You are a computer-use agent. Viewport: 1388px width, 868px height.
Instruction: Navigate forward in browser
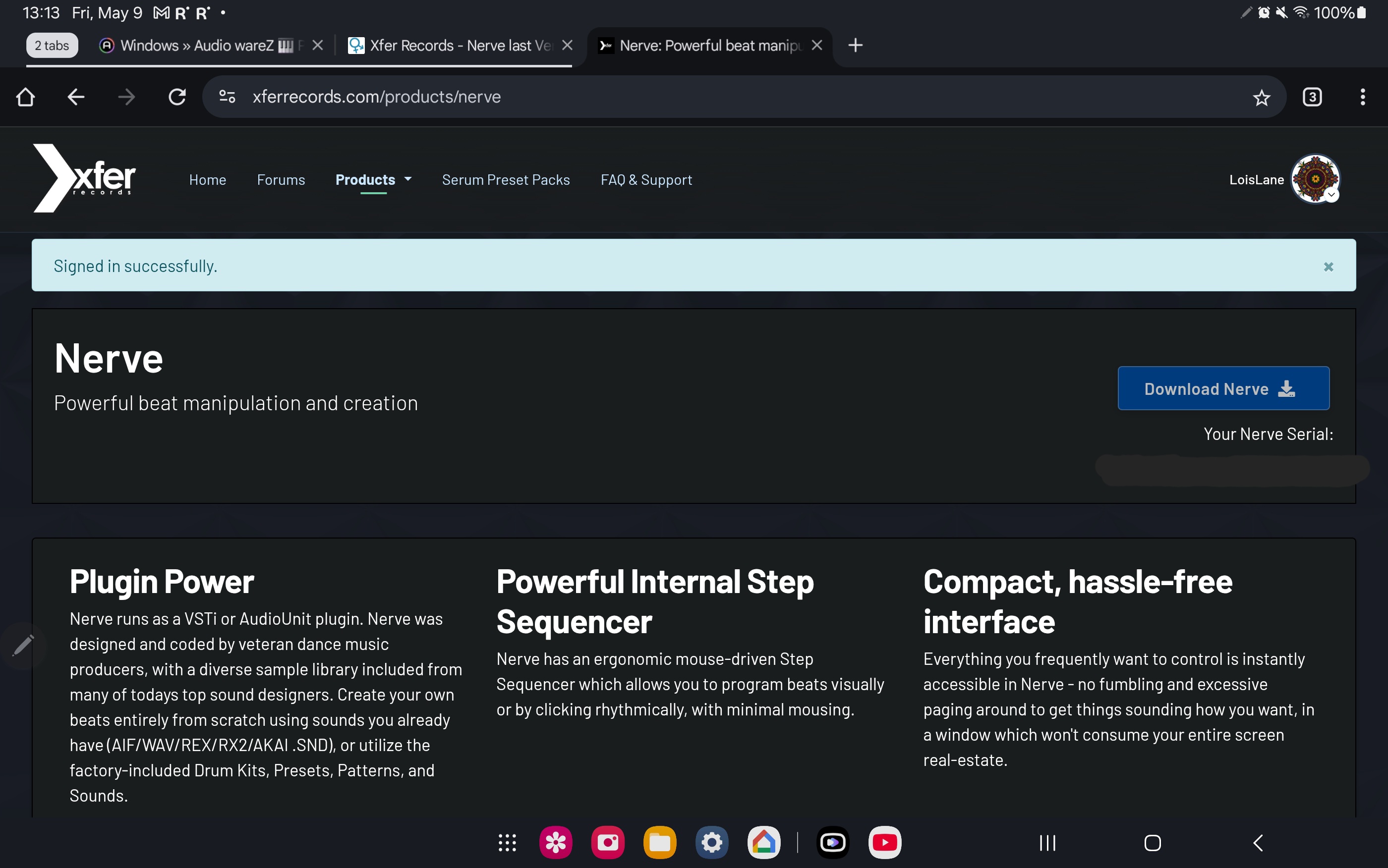point(126,97)
